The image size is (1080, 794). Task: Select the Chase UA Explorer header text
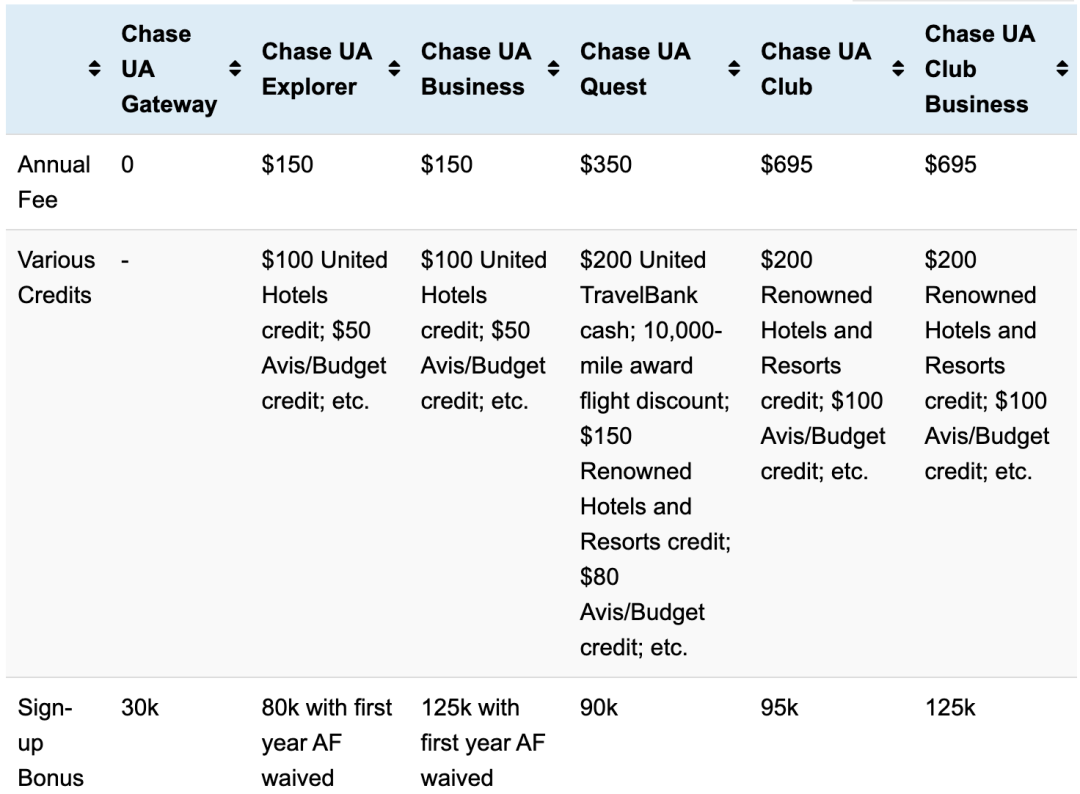[x=317, y=69]
